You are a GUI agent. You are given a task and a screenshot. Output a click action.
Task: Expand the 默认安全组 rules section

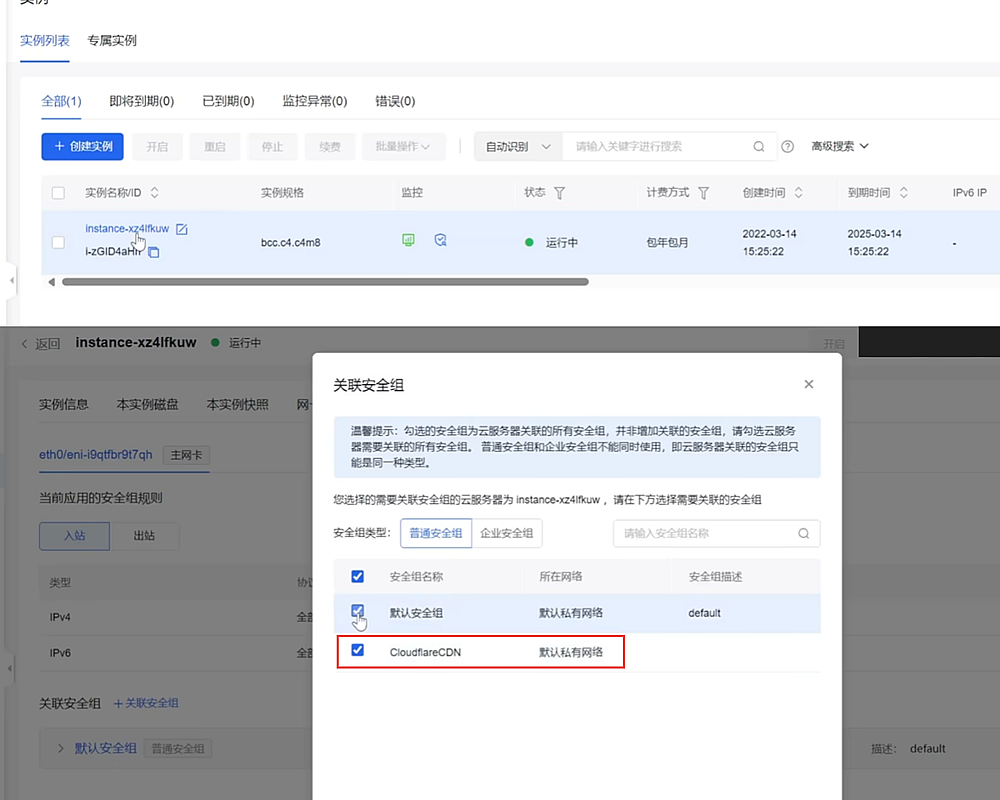click(60, 748)
